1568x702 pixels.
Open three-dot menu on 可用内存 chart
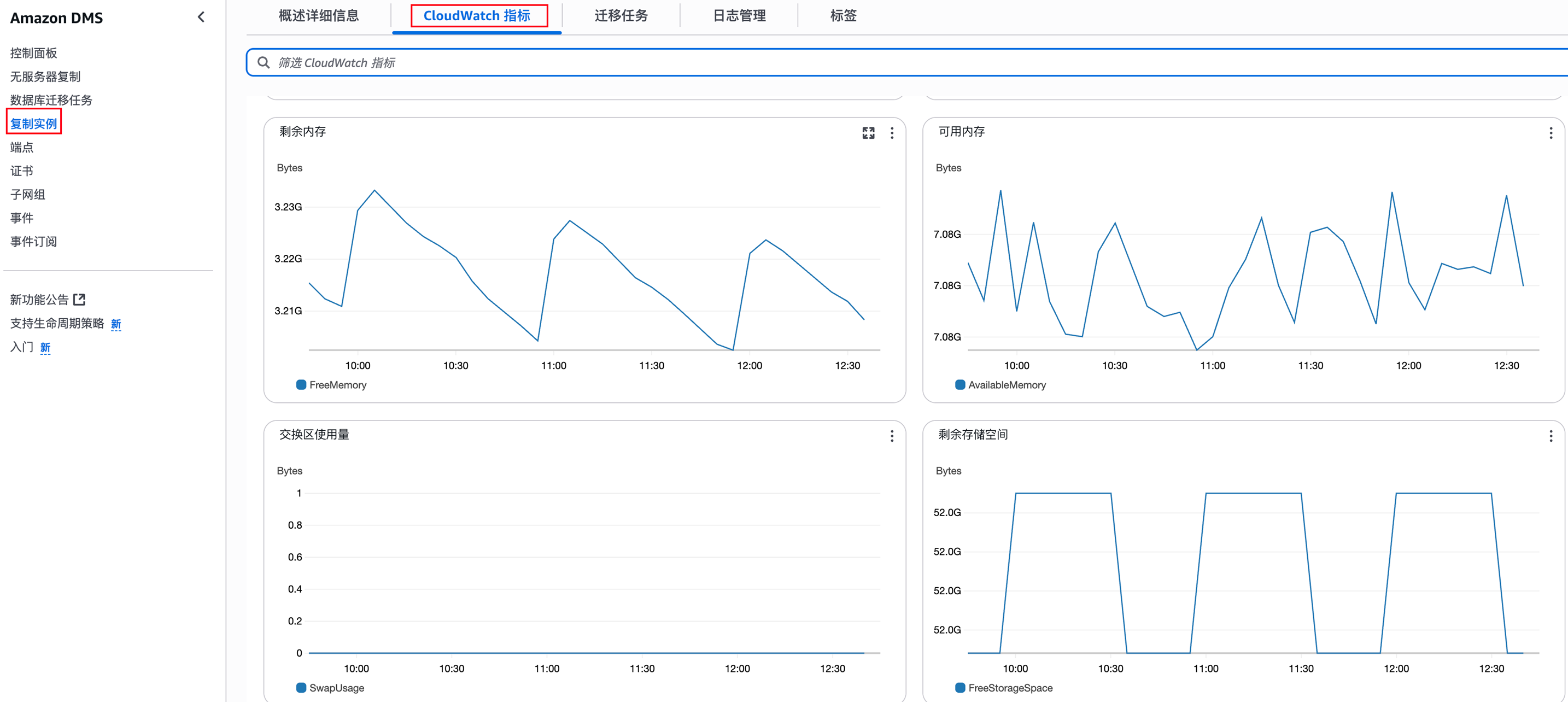click(1551, 133)
